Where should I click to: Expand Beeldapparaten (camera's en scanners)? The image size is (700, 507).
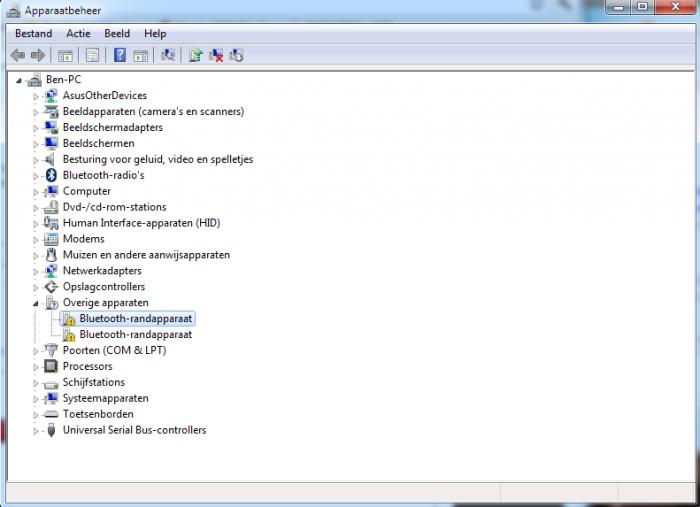tap(35, 112)
